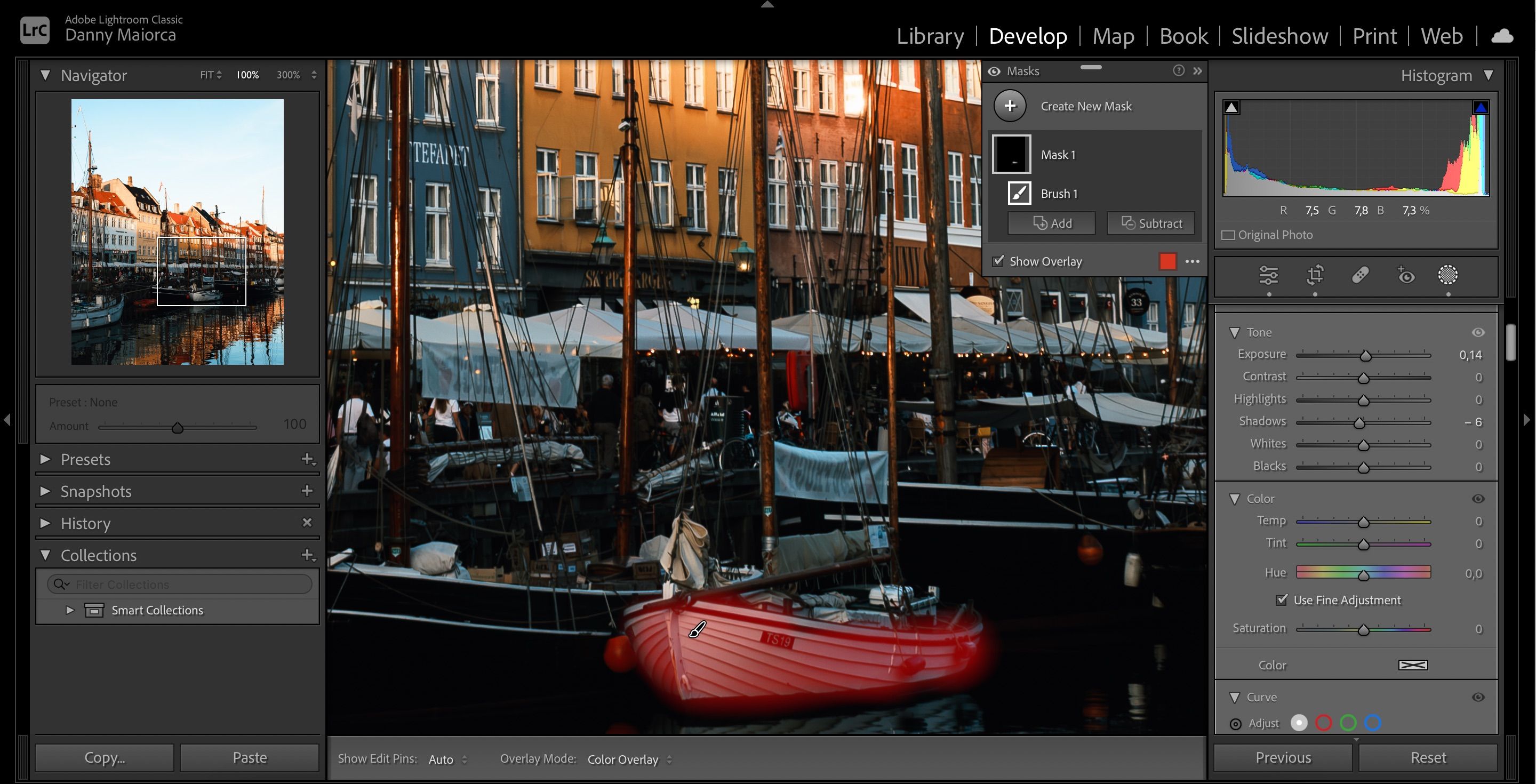Image resolution: width=1536 pixels, height=784 pixels.
Task: Disable the Use Fine Adjustment checkbox
Action: coord(1282,600)
